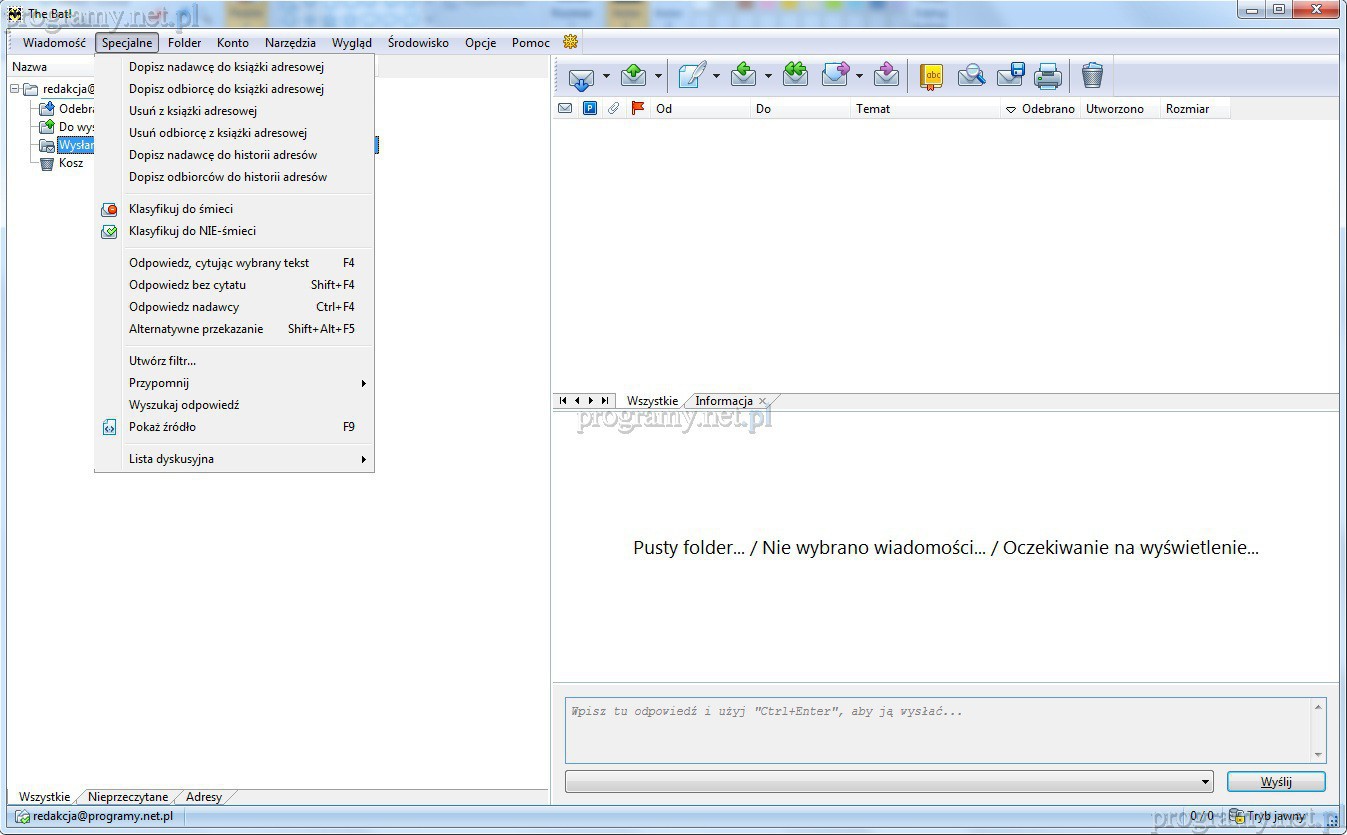
Task: Click the red flag column header
Action: tap(638, 109)
